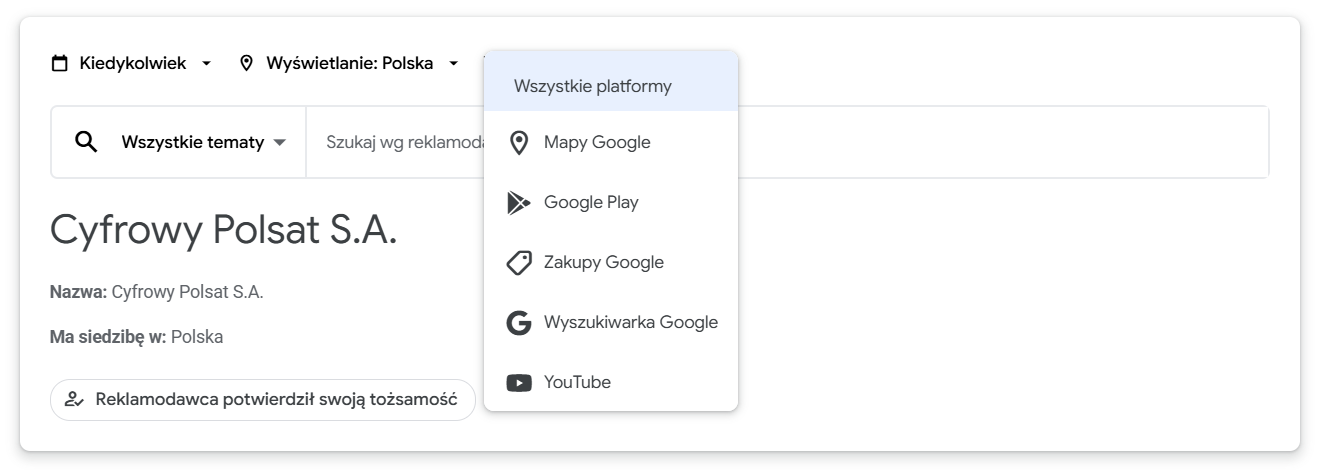Click the verified advertiser person icon

pyautogui.click(x=74, y=400)
